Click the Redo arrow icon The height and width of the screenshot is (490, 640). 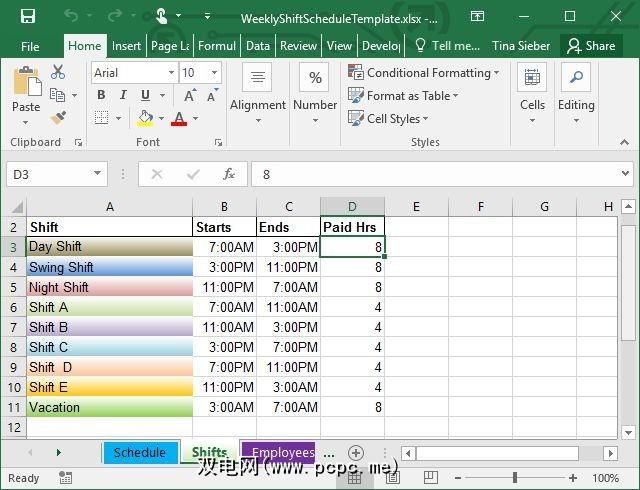pos(115,16)
